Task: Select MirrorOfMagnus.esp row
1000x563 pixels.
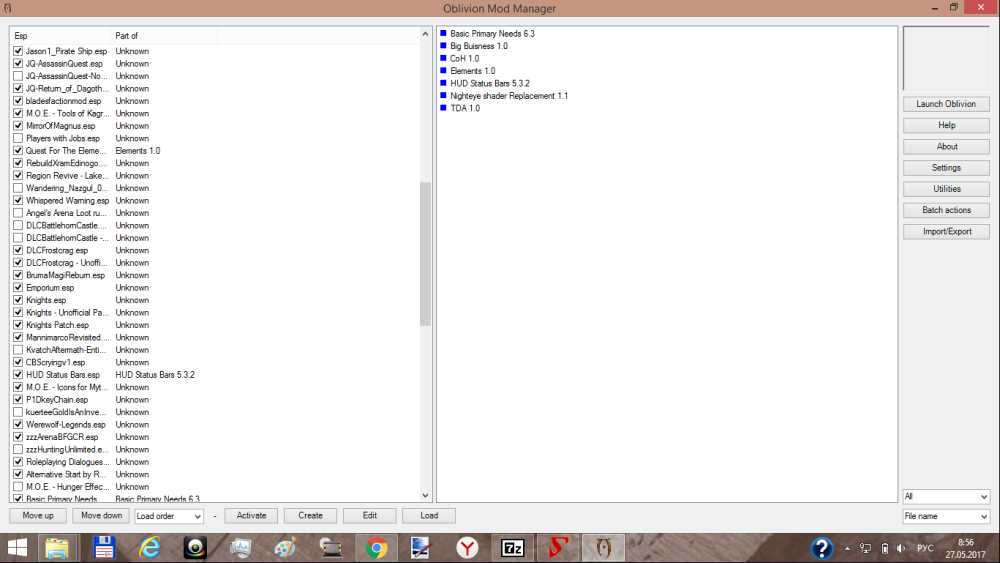Action: point(215,126)
